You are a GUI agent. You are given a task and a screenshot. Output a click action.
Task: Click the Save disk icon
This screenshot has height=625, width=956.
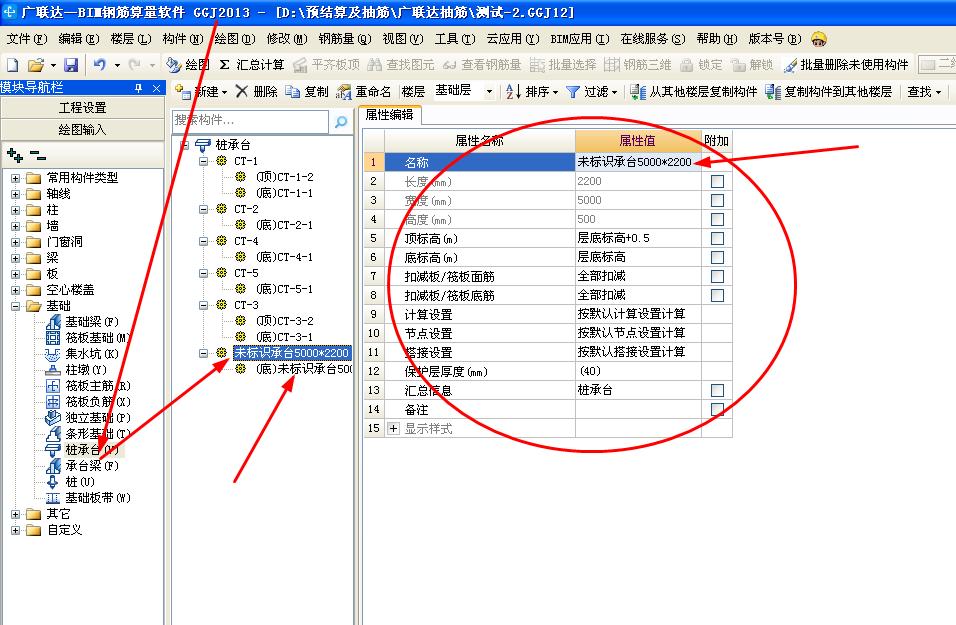pos(71,65)
